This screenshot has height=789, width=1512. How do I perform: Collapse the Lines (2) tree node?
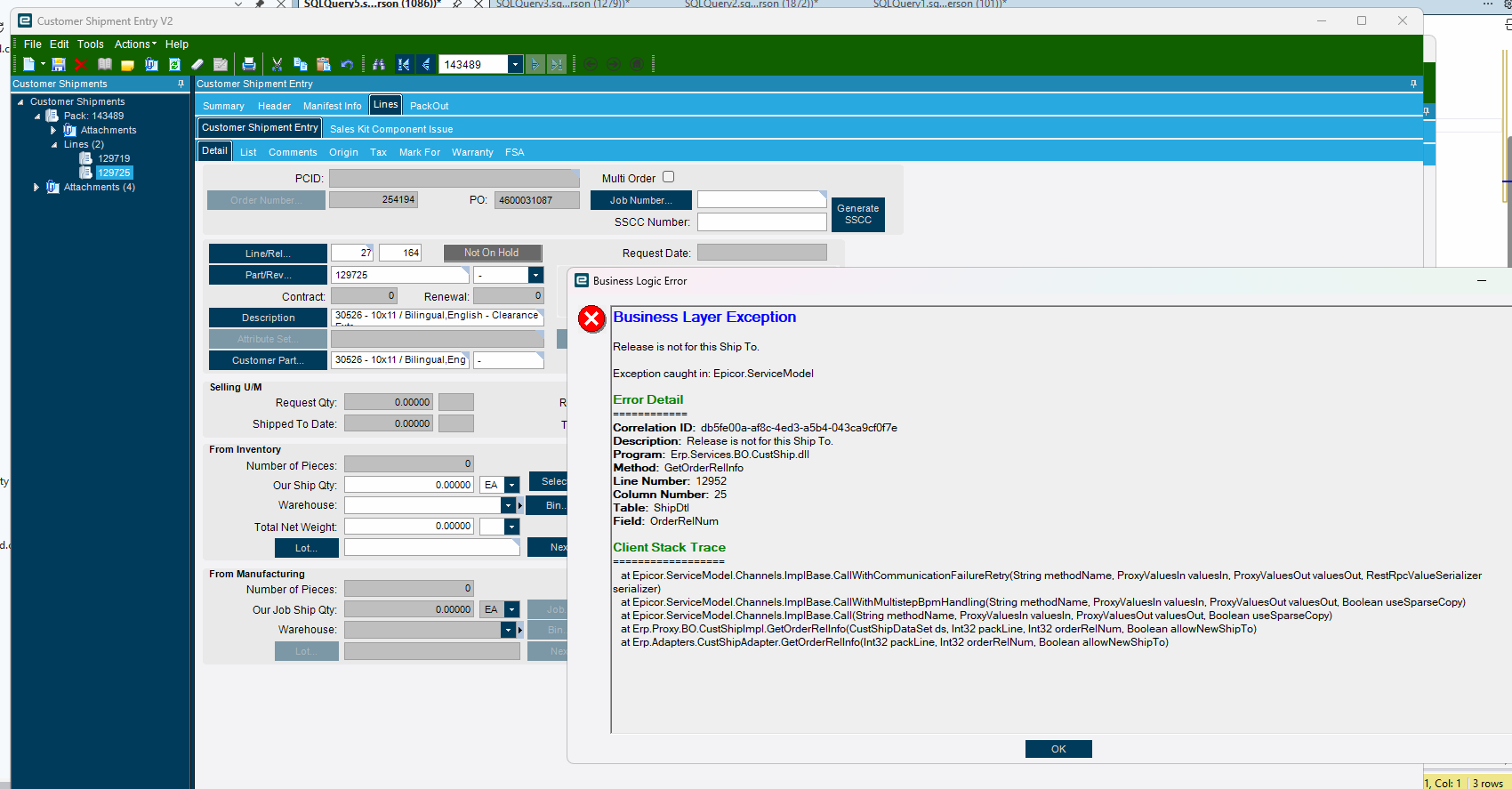click(x=54, y=145)
